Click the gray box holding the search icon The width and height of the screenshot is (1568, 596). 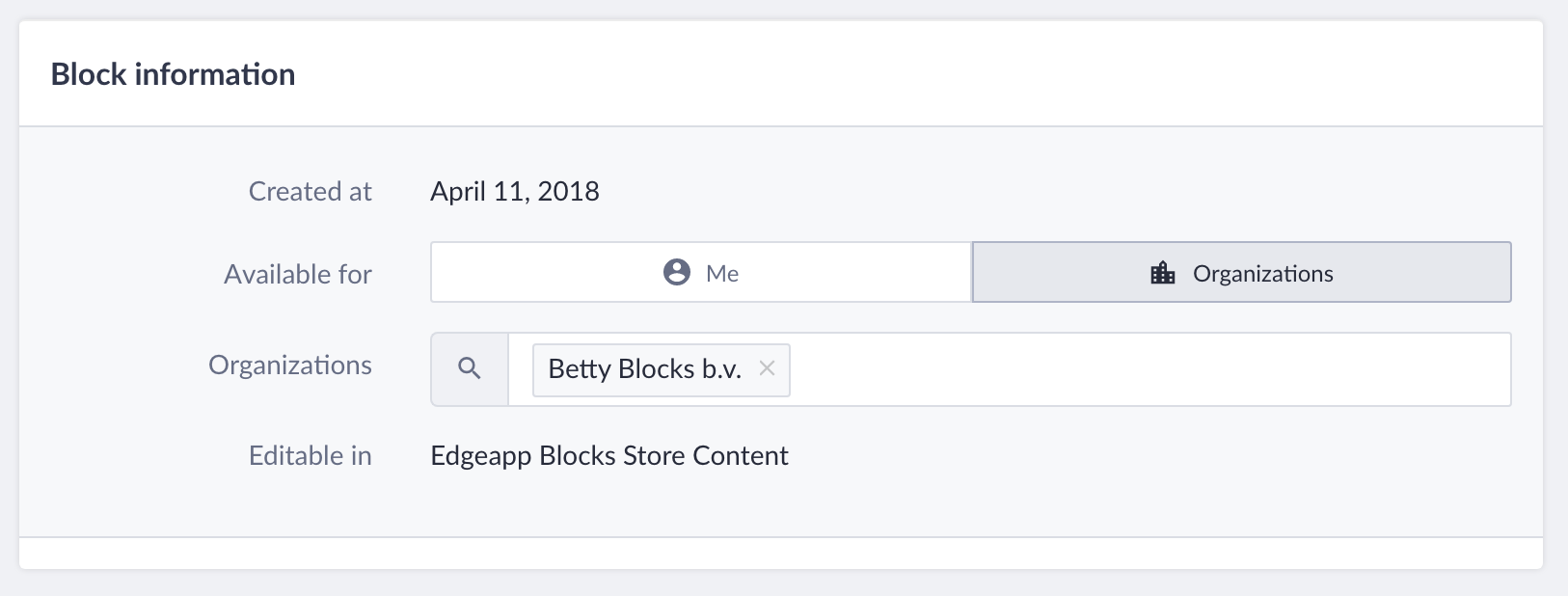point(470,369)
